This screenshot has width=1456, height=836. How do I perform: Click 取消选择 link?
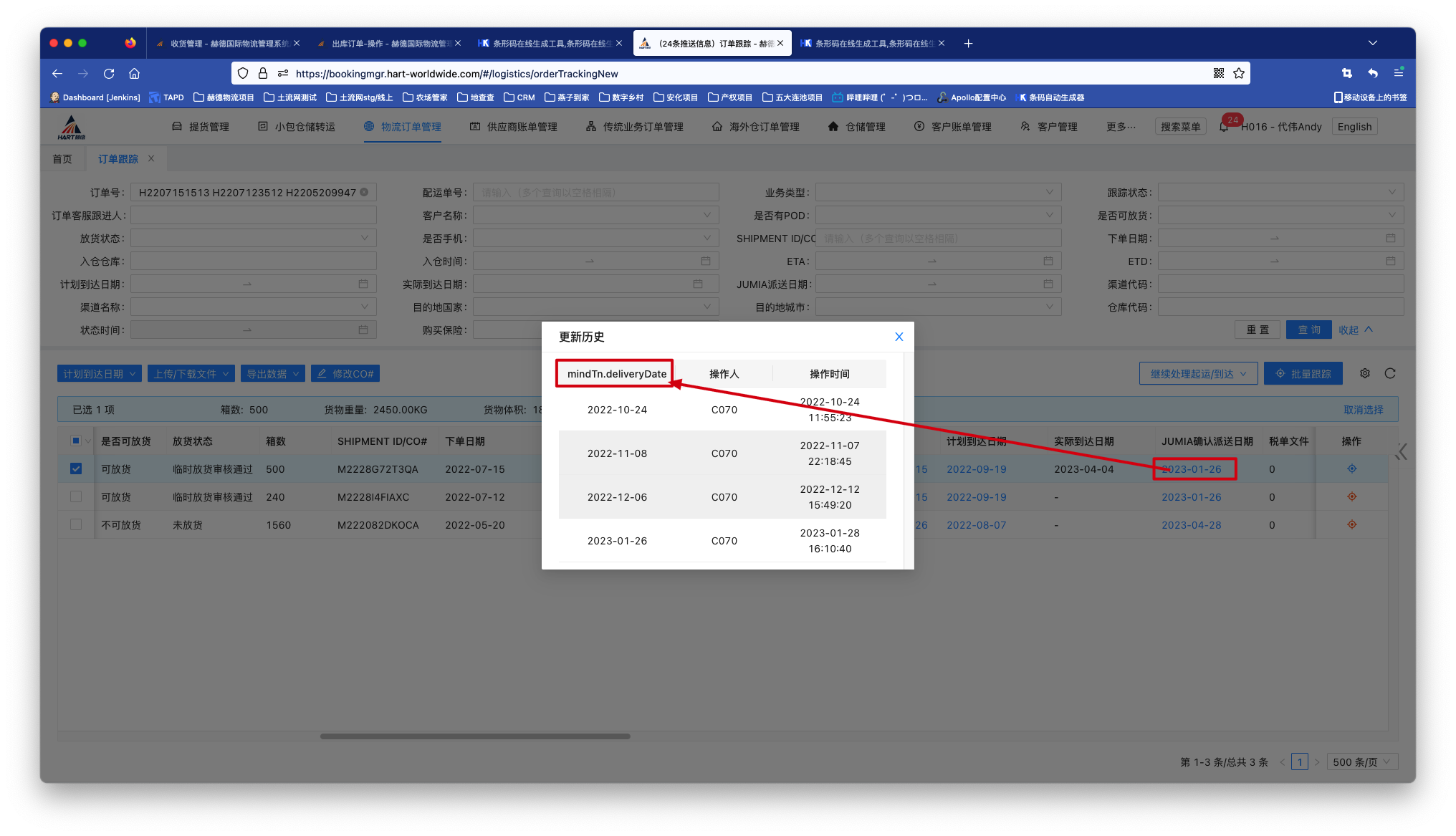tap(1363, 410)
